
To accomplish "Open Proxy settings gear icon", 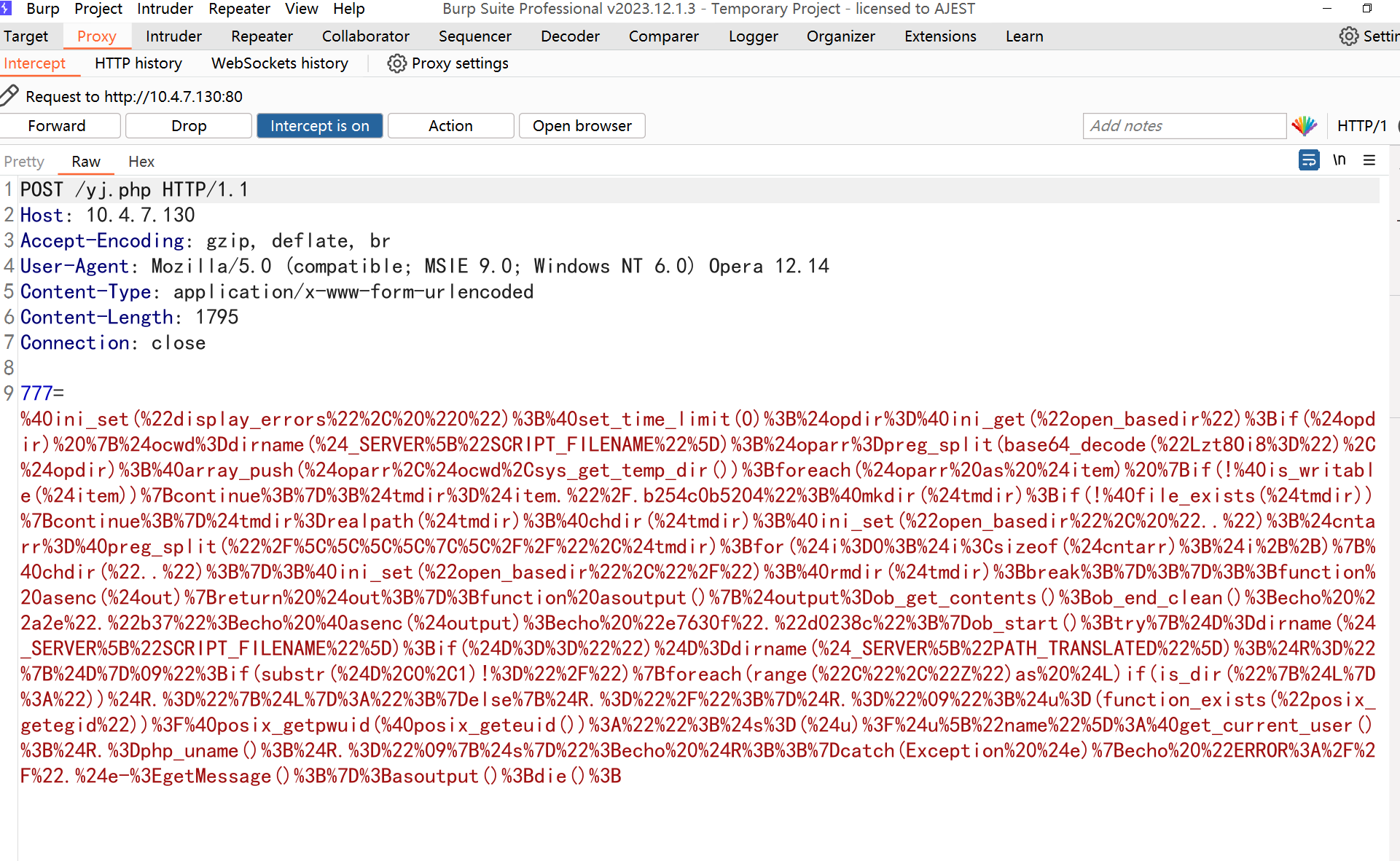I will click(396, 63).
